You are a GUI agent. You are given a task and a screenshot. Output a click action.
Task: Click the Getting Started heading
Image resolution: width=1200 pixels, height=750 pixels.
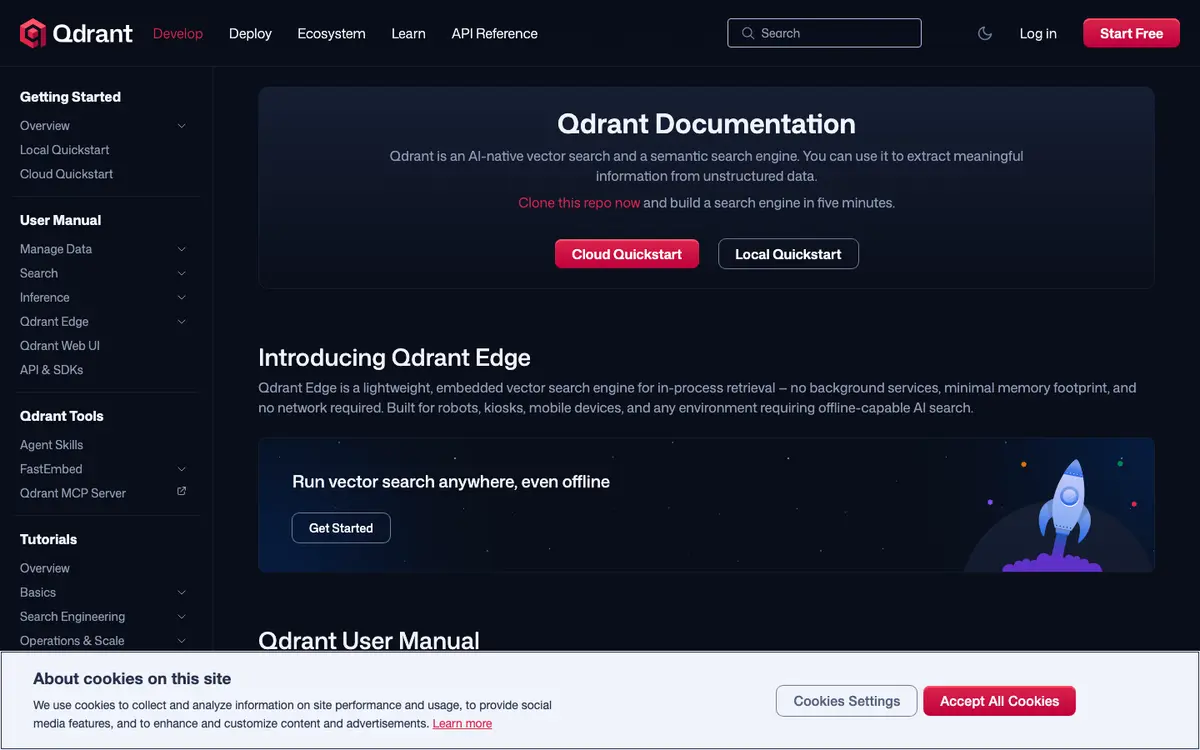point(70,97)
